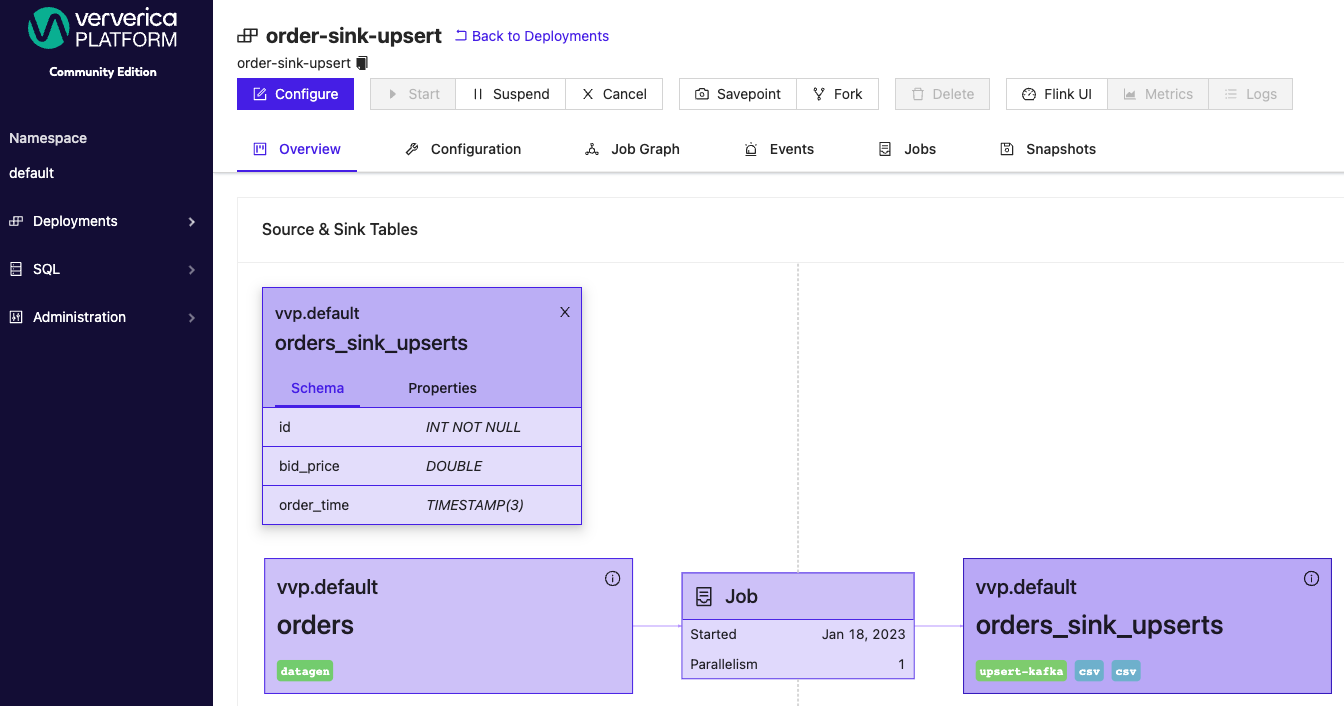Expand the SQL sidebar section chevron
1344x706 pixels.
(192, 269)
